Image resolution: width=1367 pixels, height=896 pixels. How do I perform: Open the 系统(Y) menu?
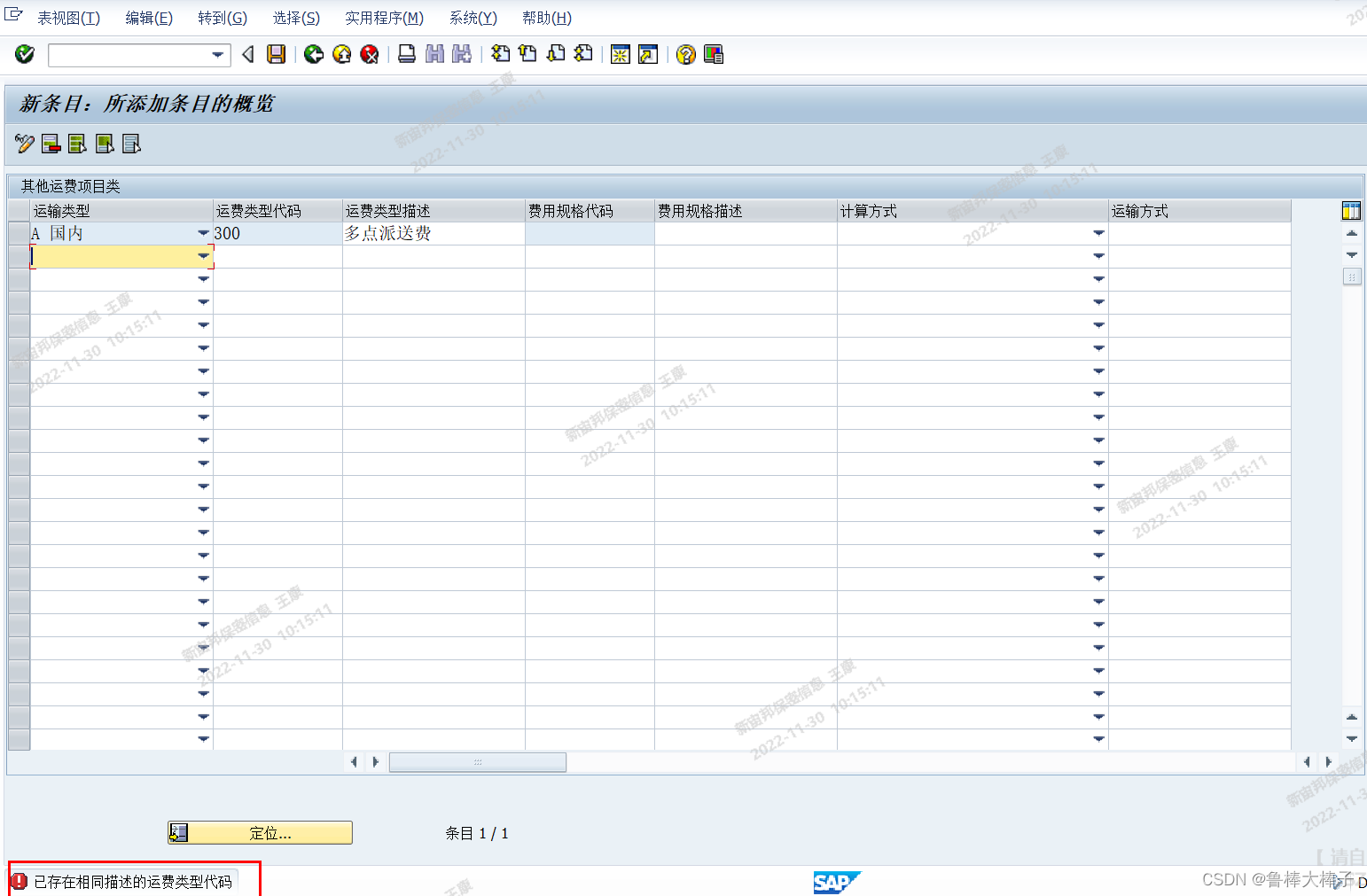coord(472,17)
